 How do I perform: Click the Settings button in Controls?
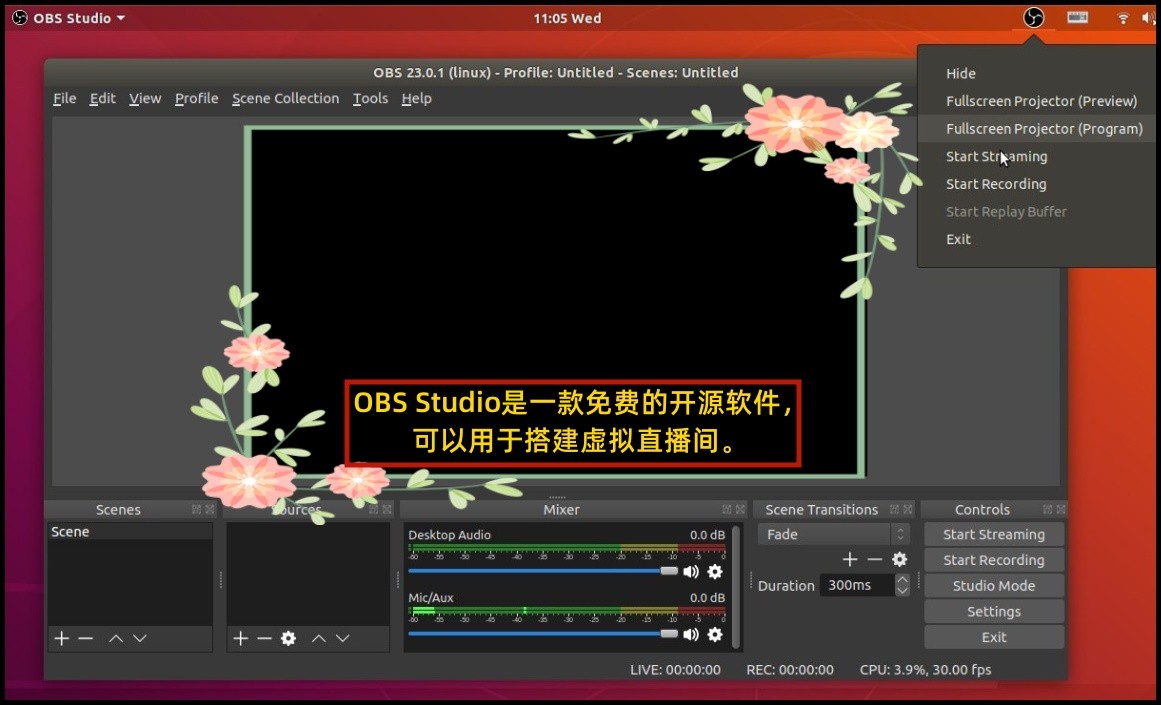(993, 611)
